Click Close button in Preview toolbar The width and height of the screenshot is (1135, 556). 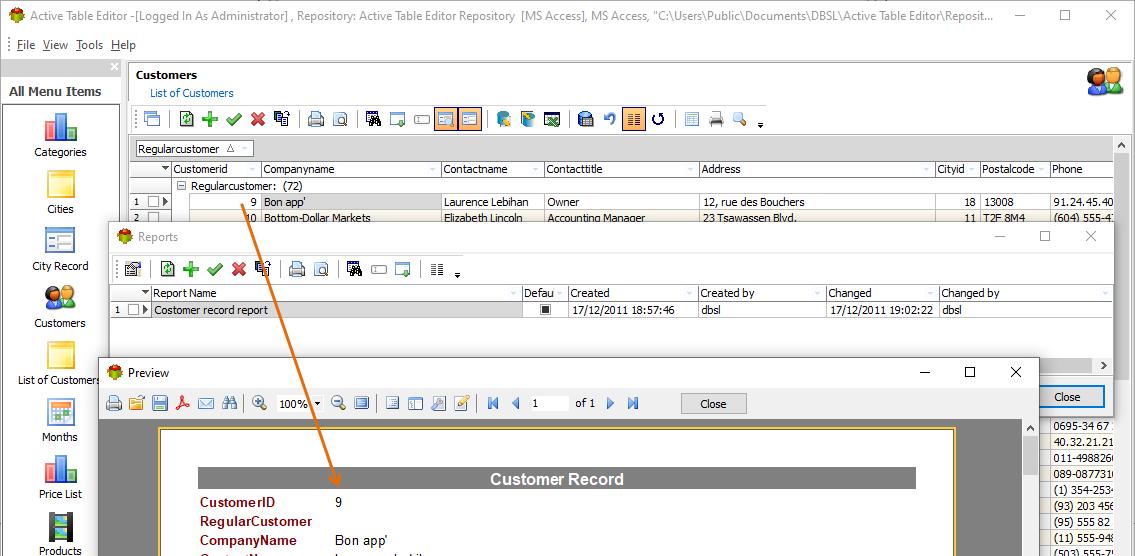pyautogui.click(x=713, y=404)
